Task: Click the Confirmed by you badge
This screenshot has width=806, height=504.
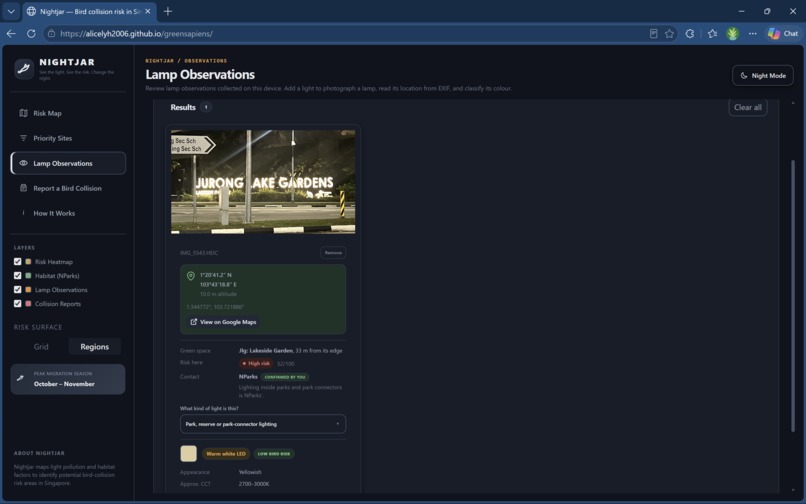Action: click(285, 377)
